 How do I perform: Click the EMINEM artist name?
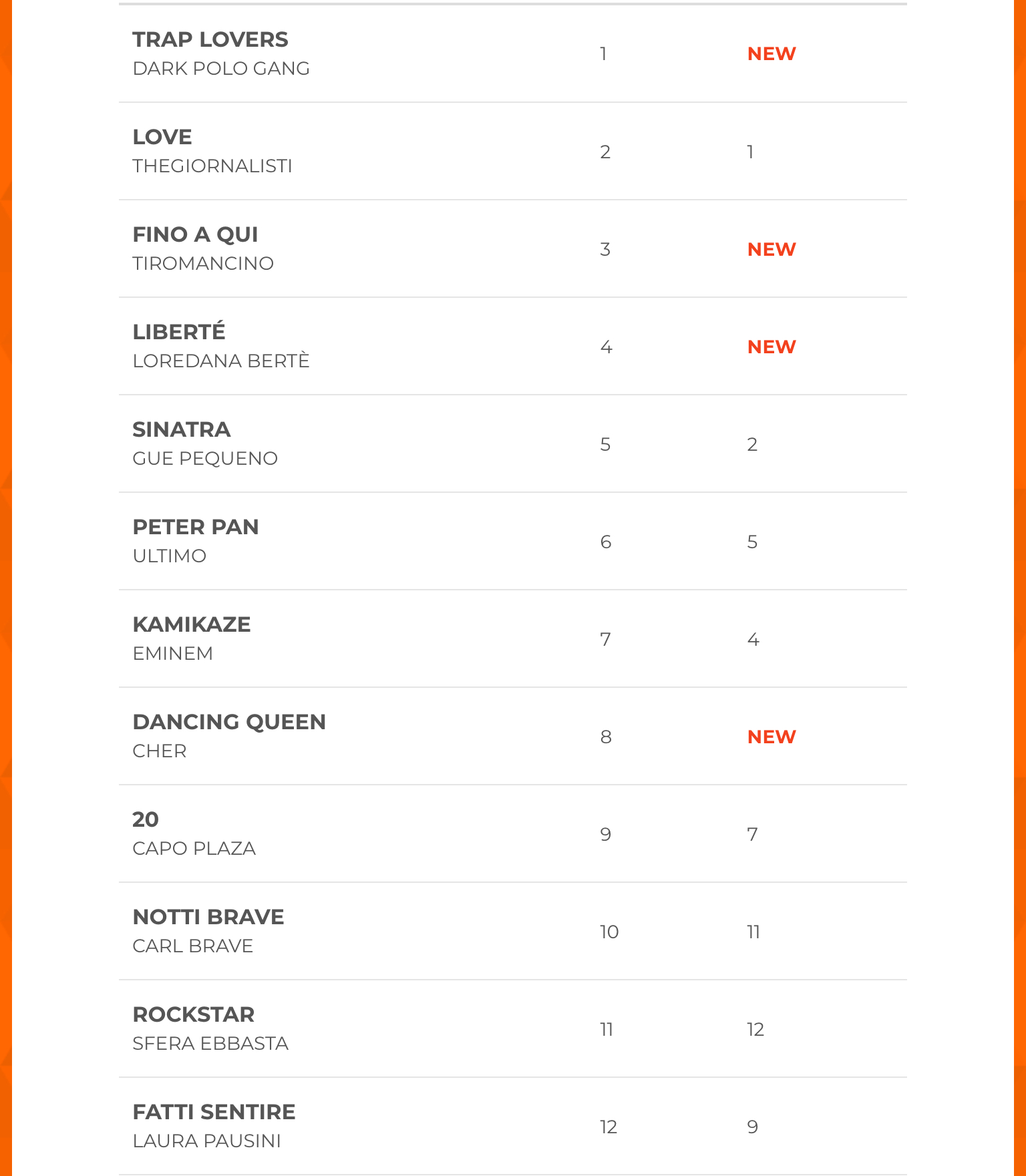pos(173,654)
